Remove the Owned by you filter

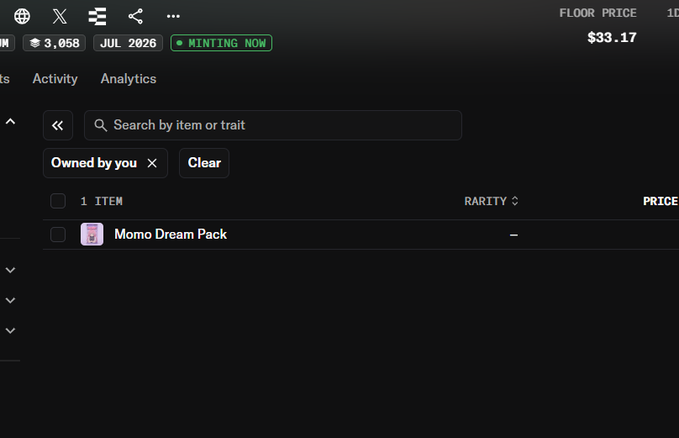coord(152,163)
